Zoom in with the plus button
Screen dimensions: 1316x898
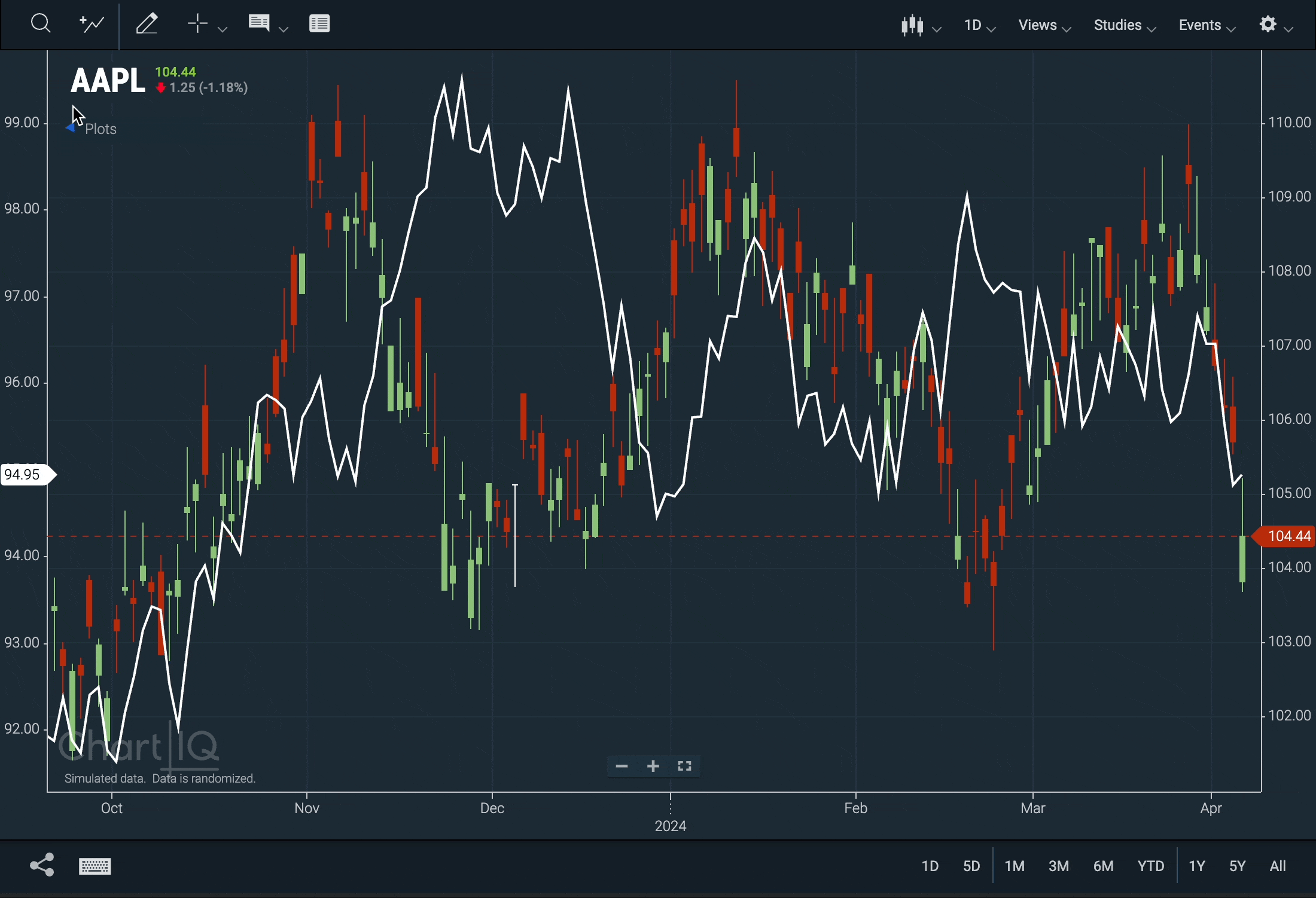[653, 766]
